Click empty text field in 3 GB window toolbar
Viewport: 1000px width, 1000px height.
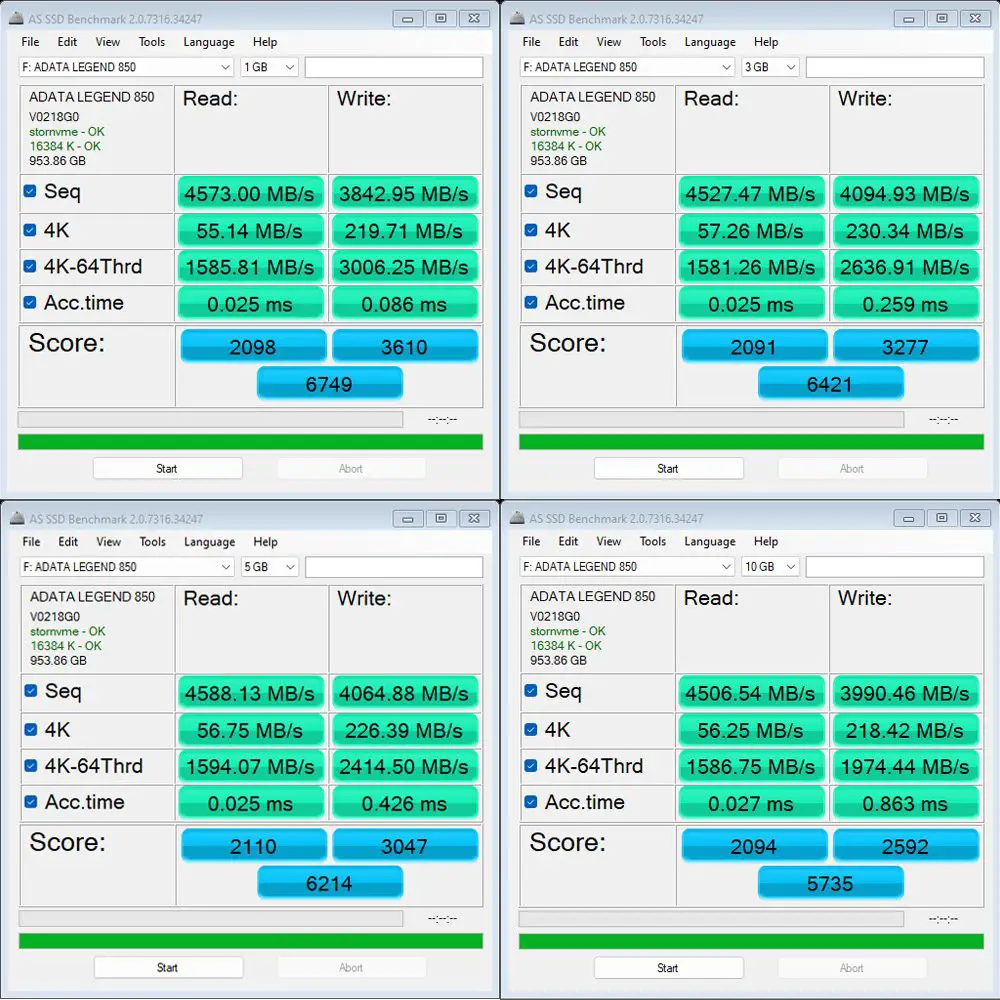pyautogui.click(x=895, y=67)
